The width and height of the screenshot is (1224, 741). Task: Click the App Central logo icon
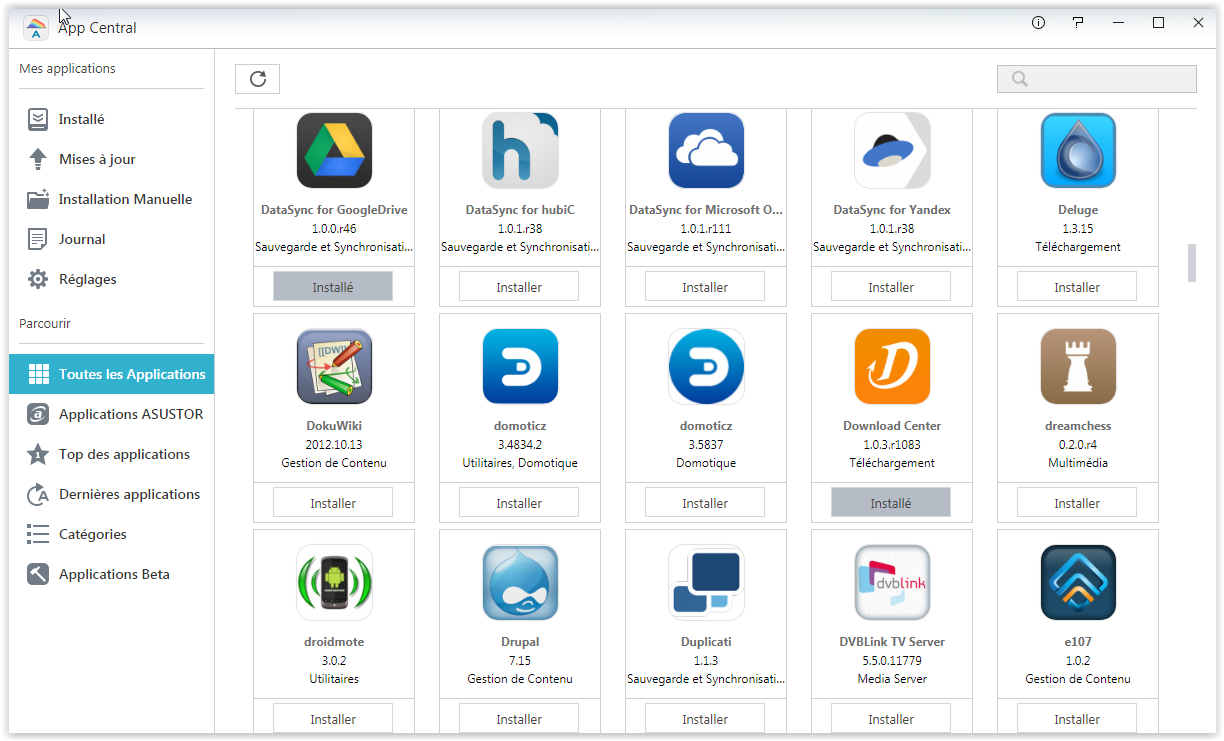(x=36, y=28)
